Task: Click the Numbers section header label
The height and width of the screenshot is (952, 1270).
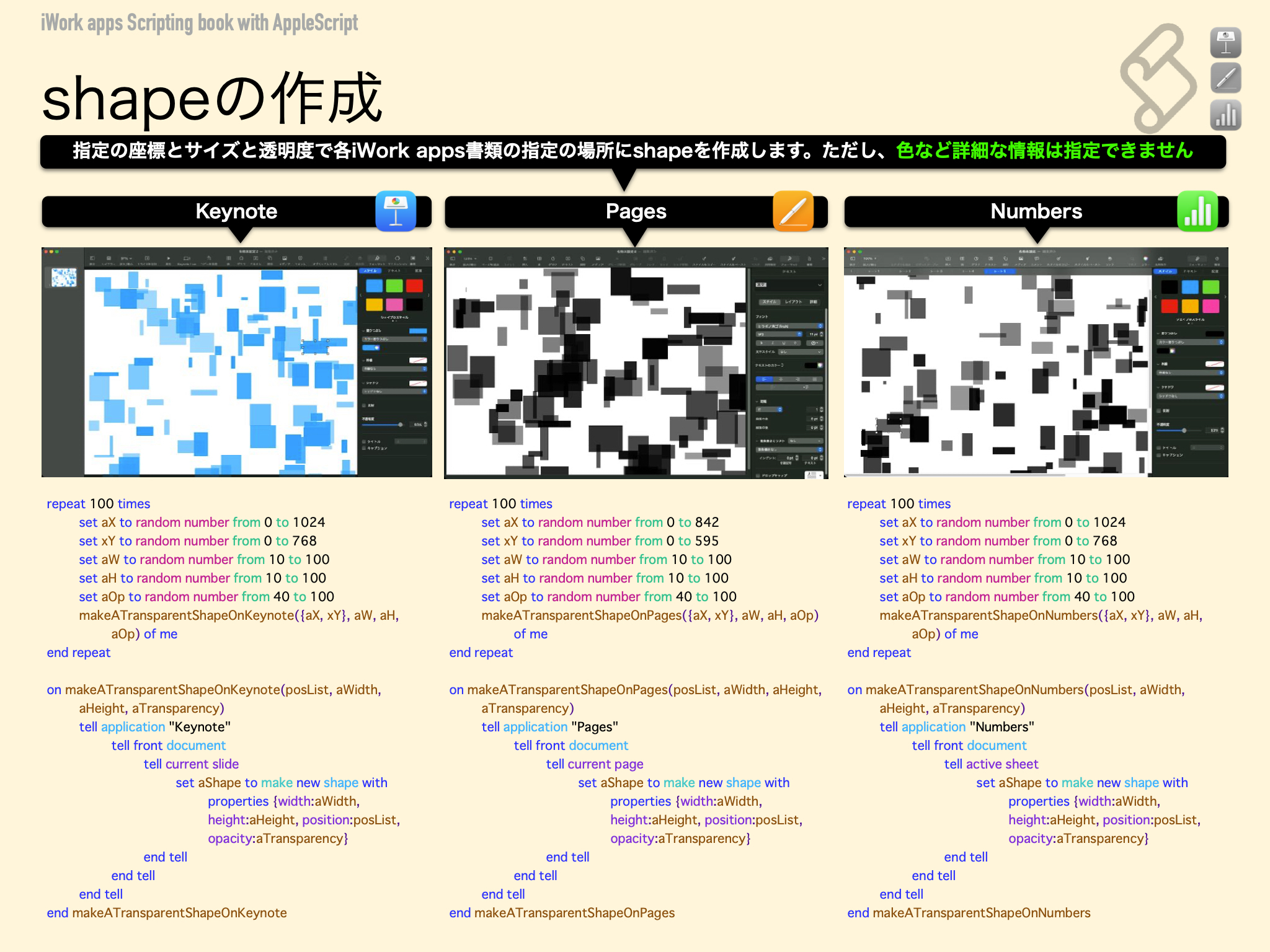Action: (1036, 211)
